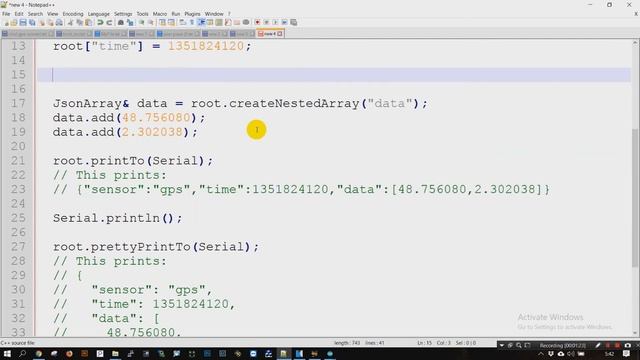
Task: Open the Document Map panel icon
Action: pos(219,22)
